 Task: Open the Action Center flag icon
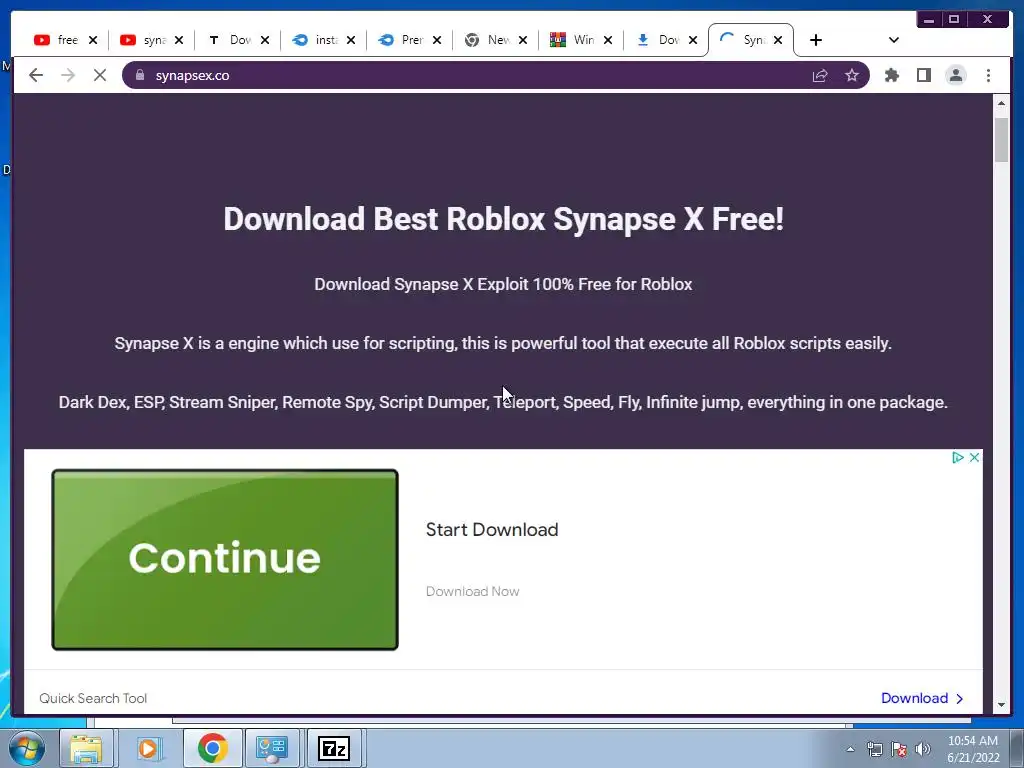click(x=899, y=750)
